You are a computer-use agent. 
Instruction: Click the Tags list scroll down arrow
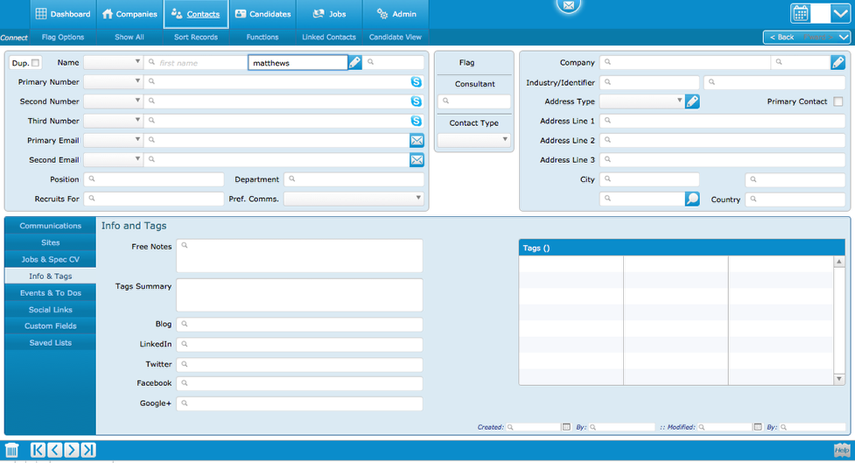click(x=839, y=379)
